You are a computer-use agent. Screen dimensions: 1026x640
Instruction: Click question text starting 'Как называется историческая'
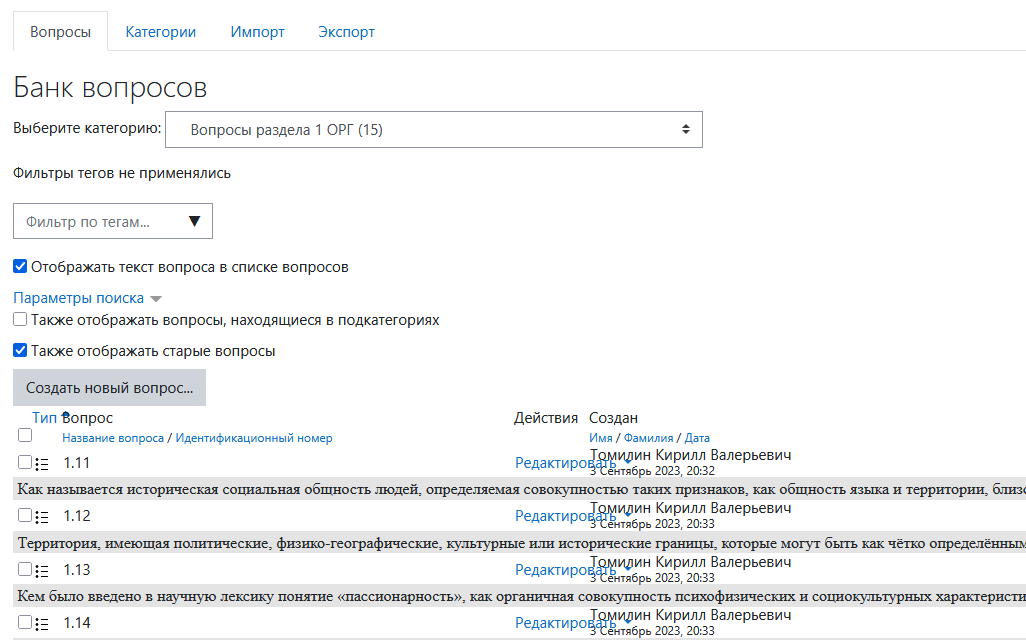[x=522, y=489]
